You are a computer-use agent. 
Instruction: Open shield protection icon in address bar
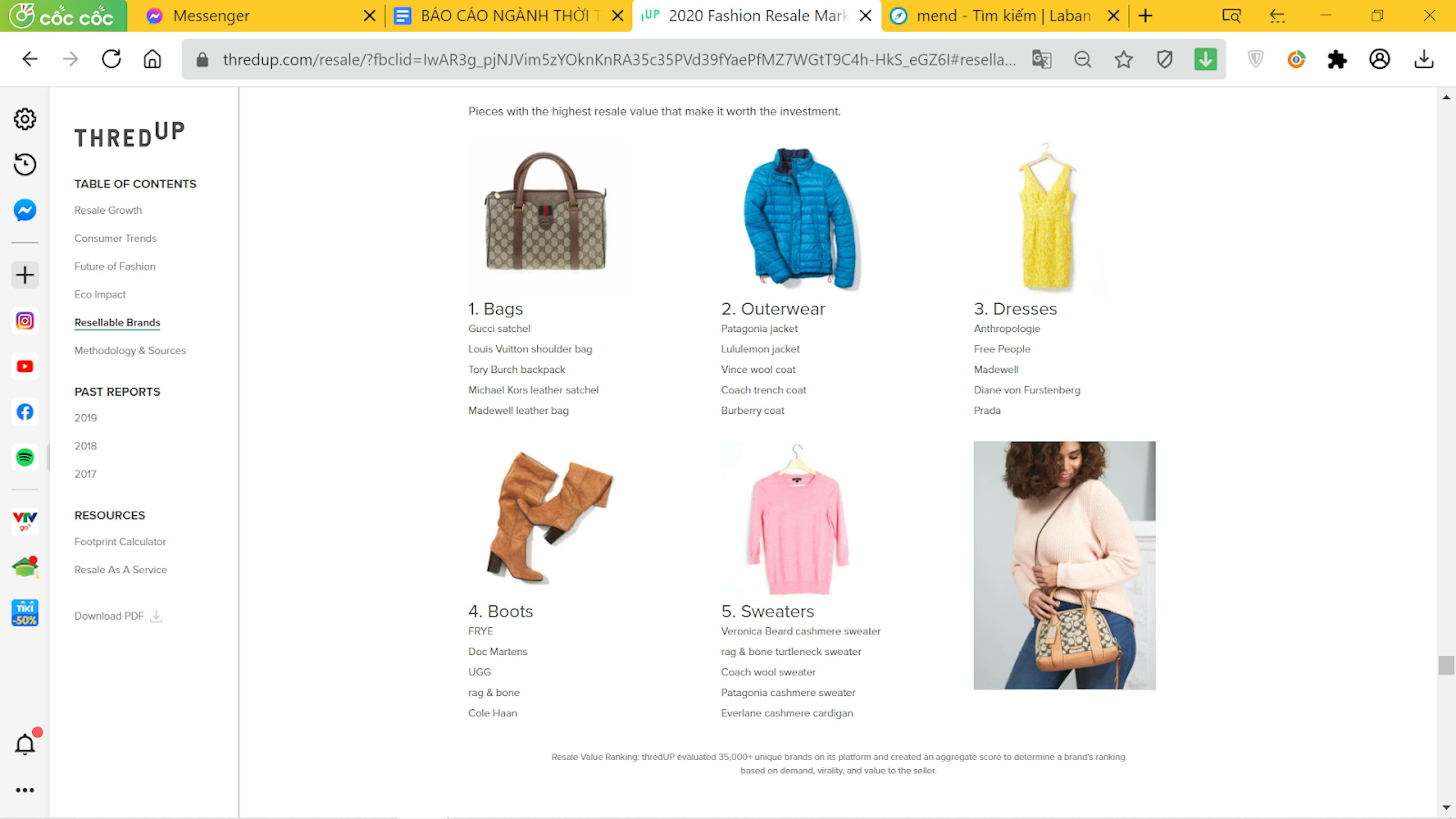point(1164,60)
